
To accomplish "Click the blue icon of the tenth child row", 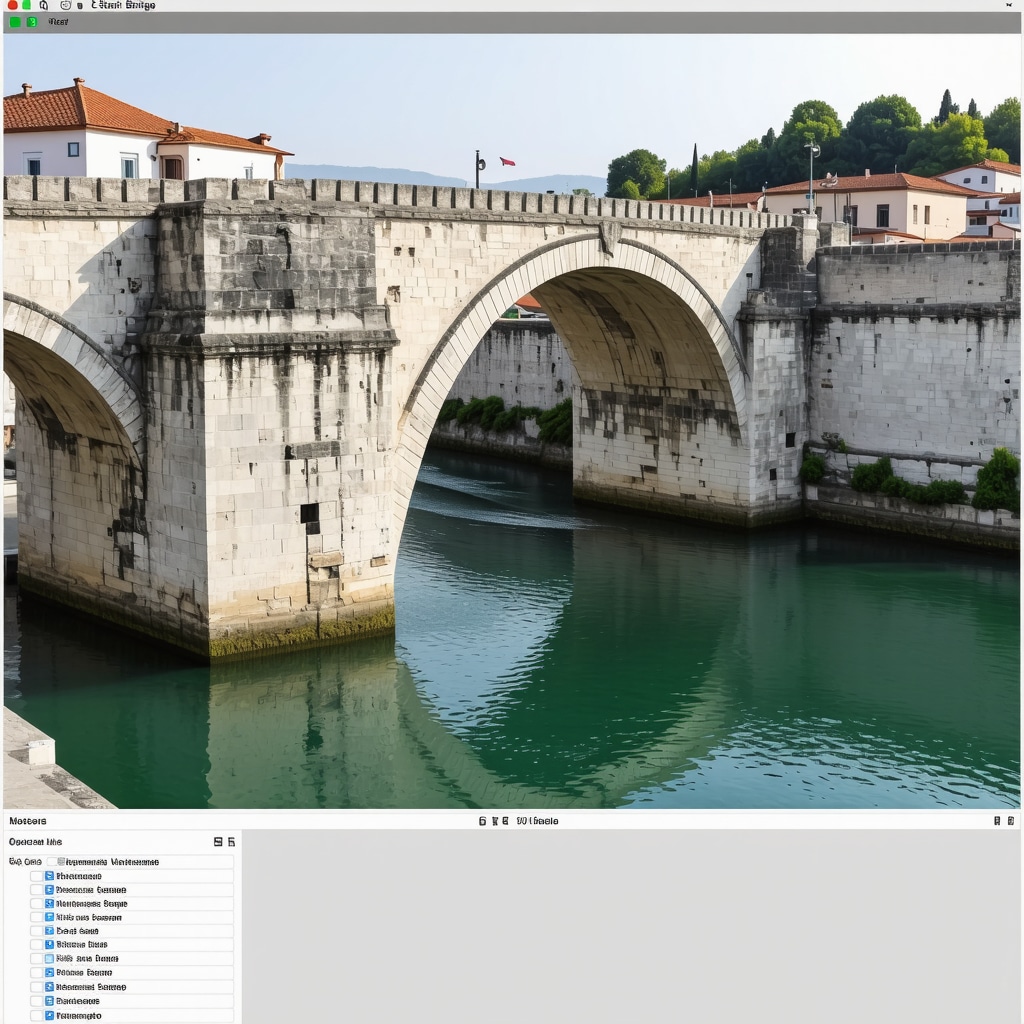I will tap(49, 1000).
